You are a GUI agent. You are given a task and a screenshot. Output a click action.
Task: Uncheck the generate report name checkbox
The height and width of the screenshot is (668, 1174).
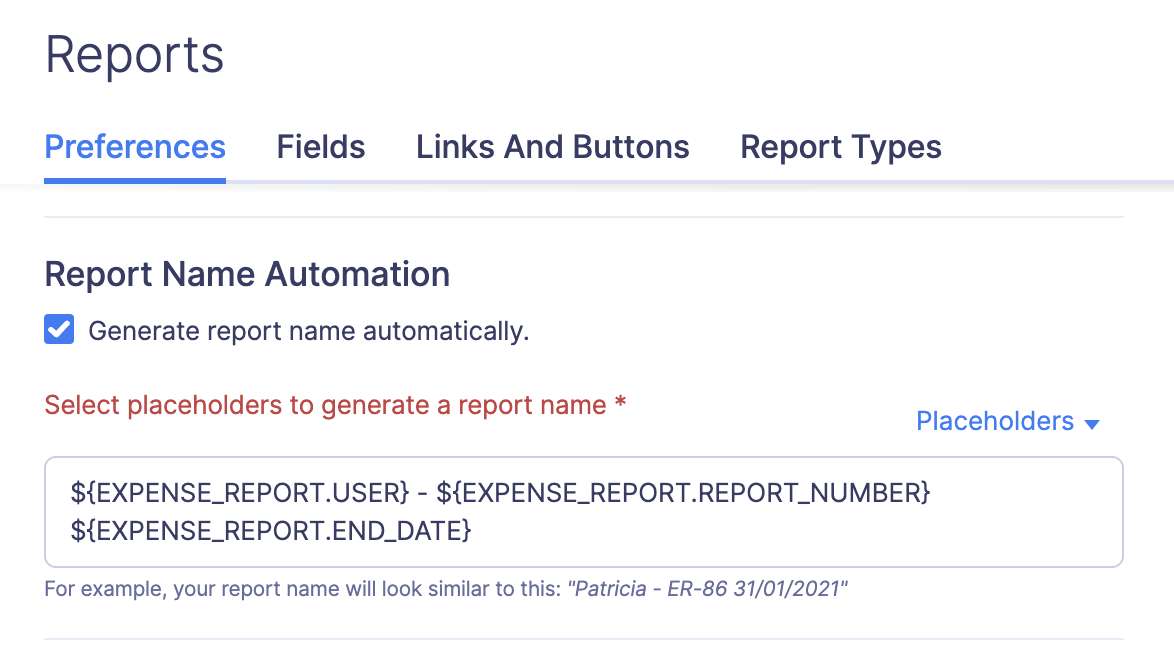[59, 330]
